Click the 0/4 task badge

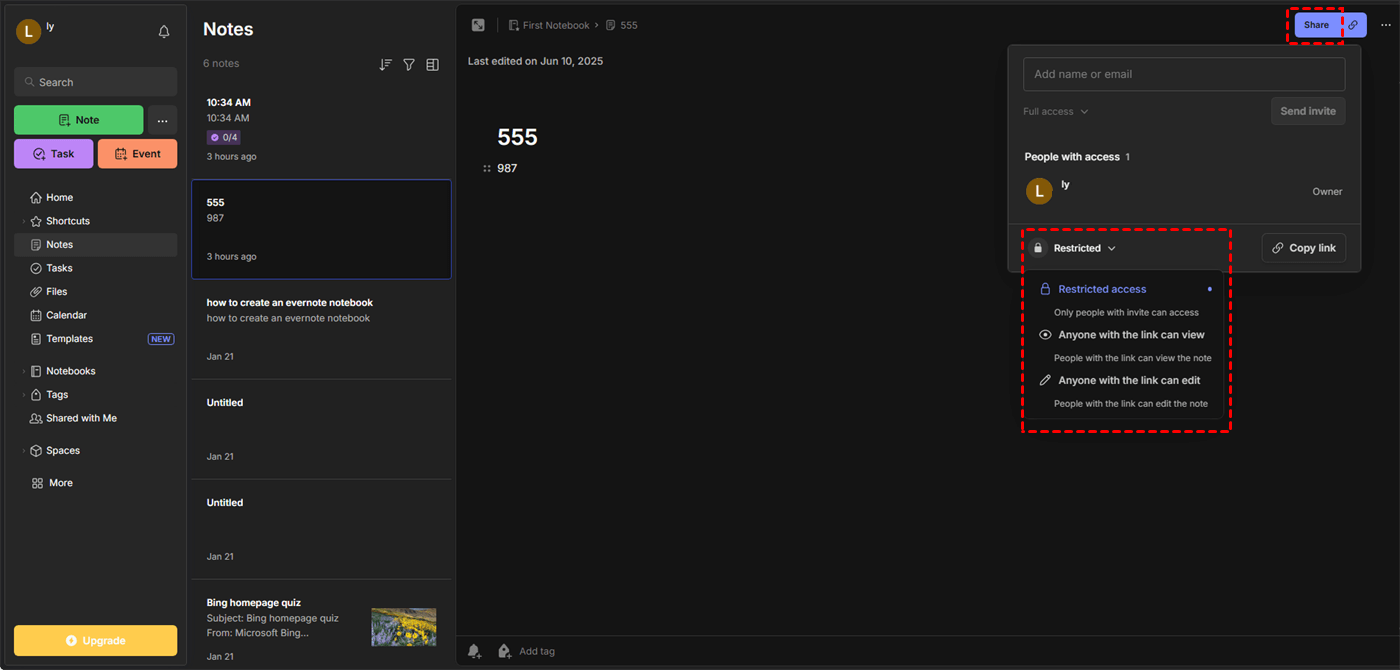pos(224,137)
